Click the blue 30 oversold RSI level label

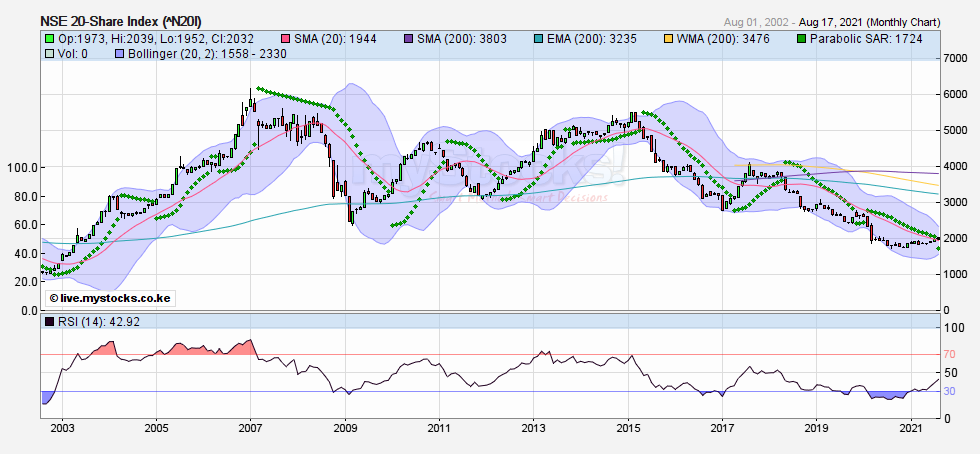tap(951, 391)
